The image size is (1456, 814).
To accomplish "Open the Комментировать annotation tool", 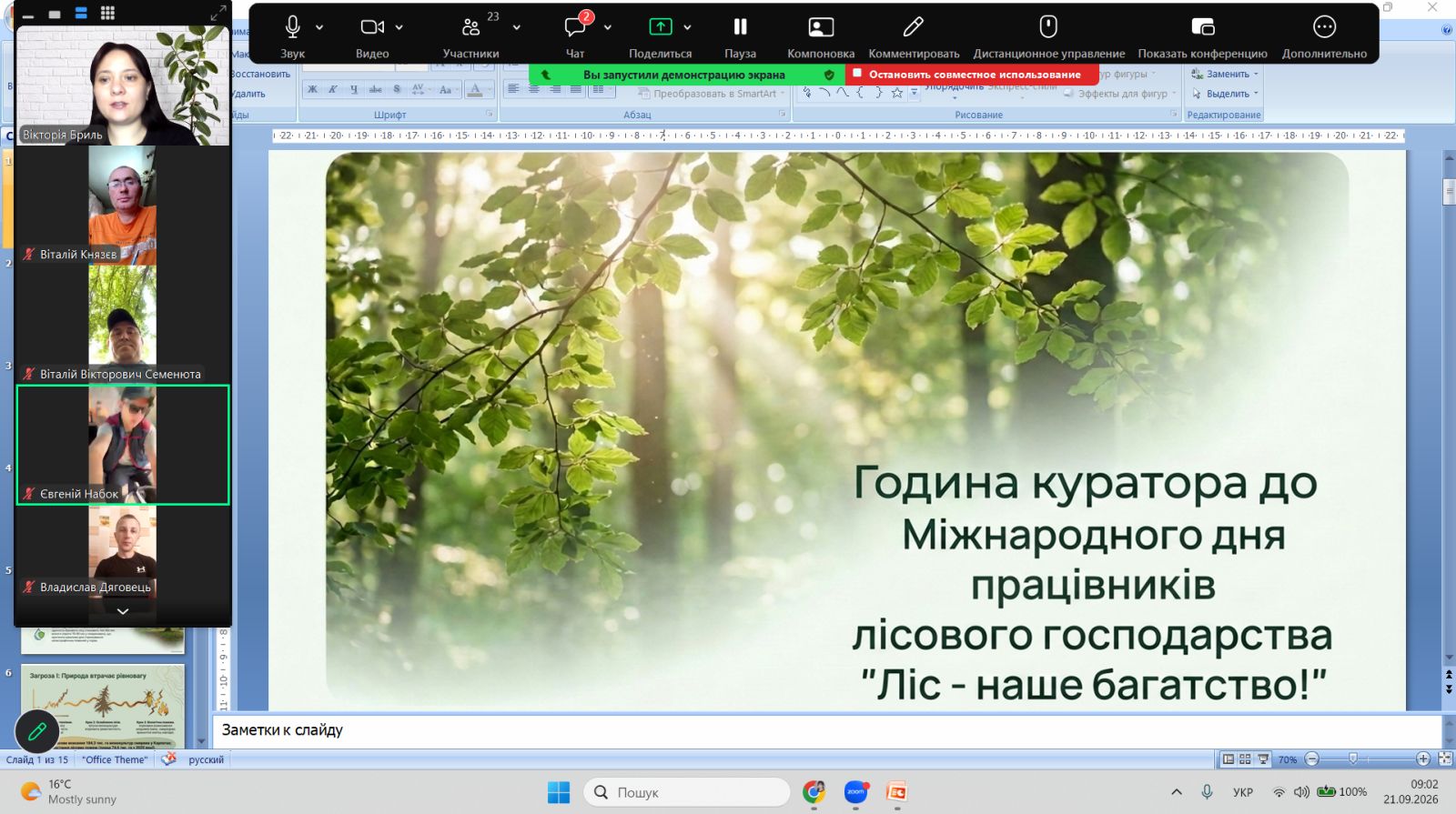I will coord(914,27).
